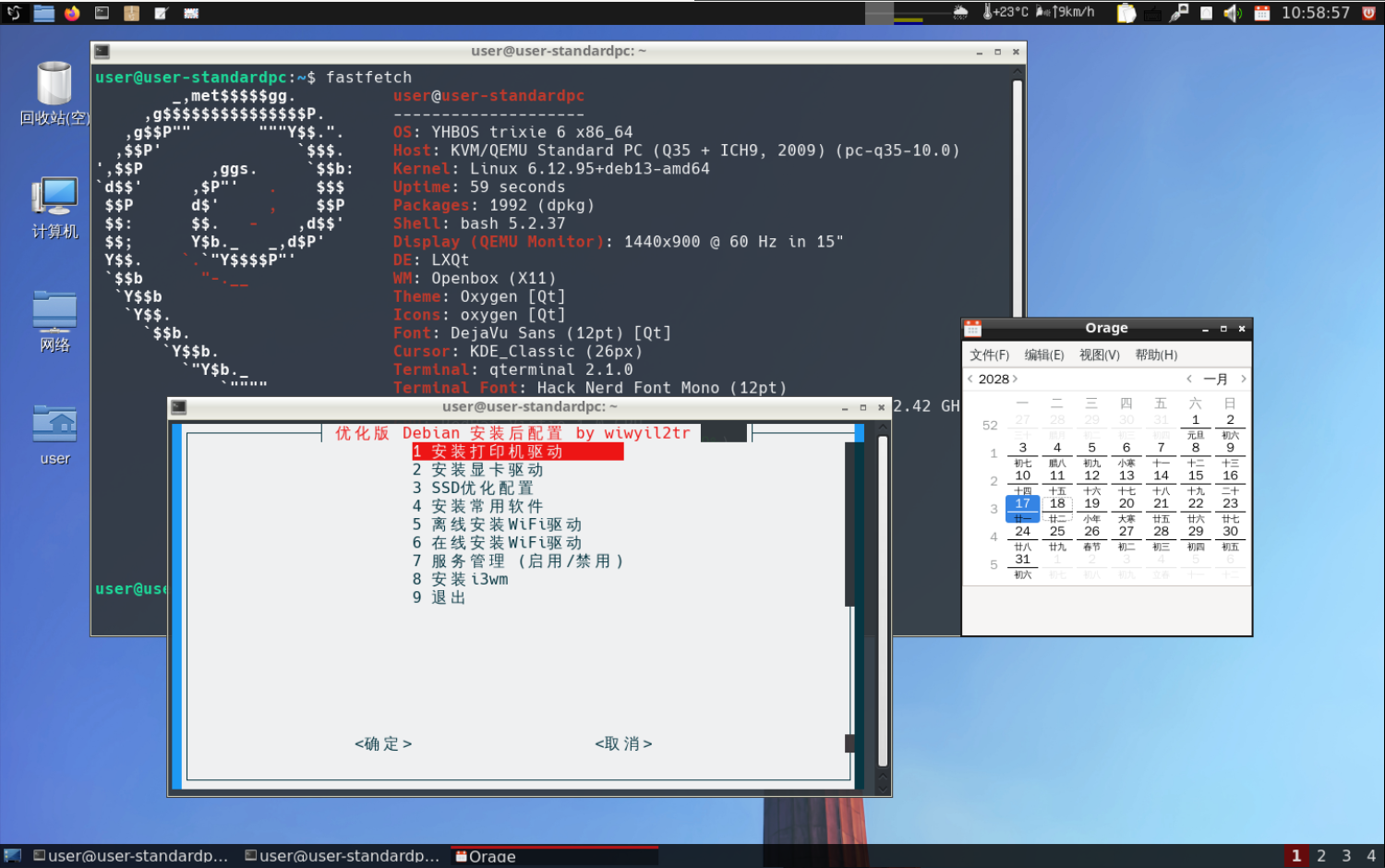Open the 编辑(E) menu in Orage

point(1044,355)
